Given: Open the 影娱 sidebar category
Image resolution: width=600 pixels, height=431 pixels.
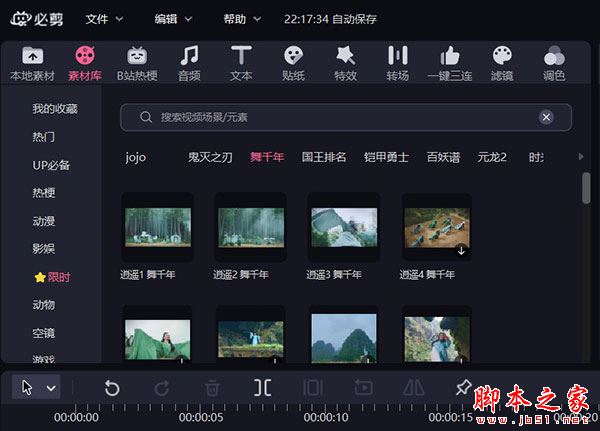Looking at the screenshot, I should point(44,249).
